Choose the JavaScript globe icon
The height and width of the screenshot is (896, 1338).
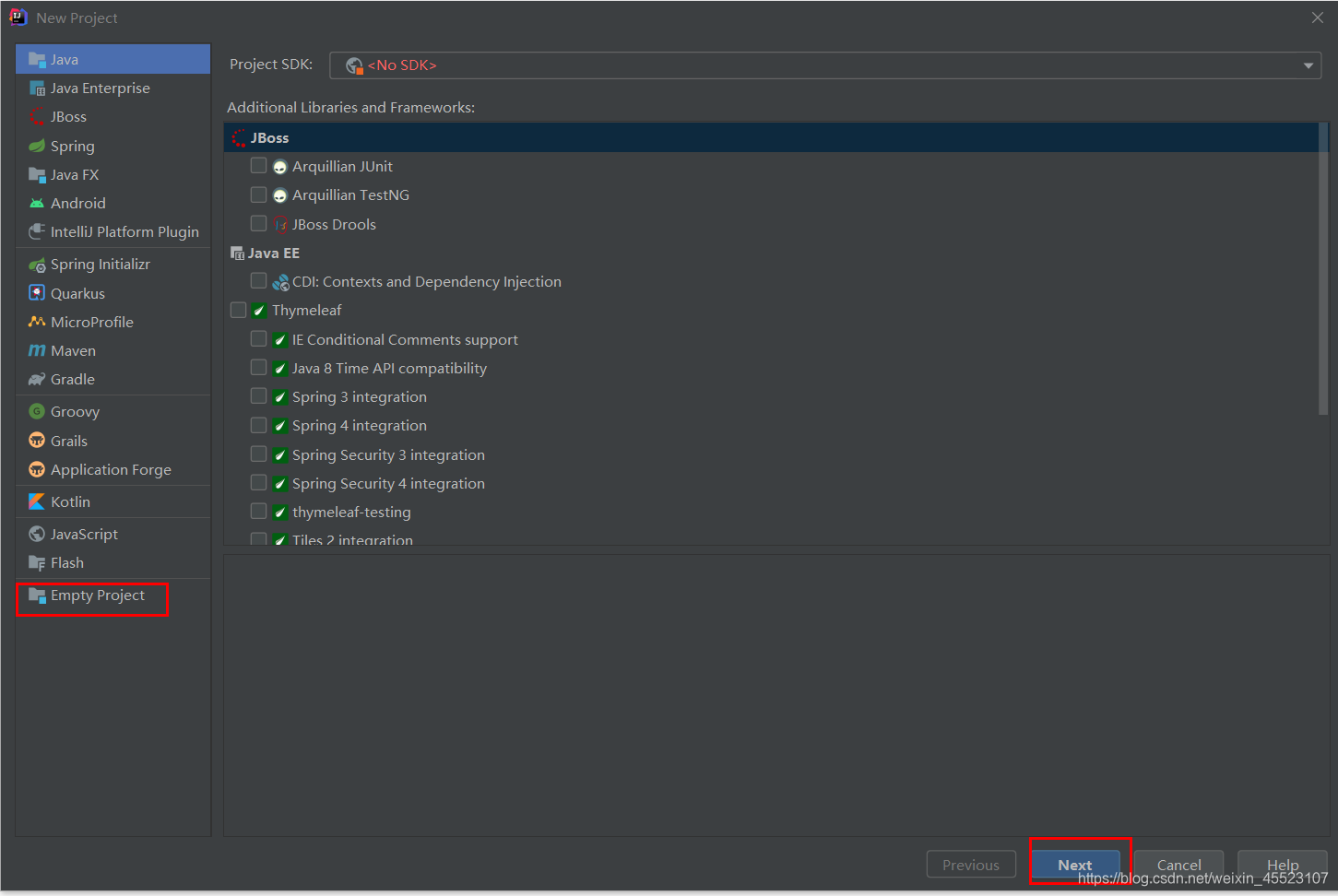[x=37, y=534]
